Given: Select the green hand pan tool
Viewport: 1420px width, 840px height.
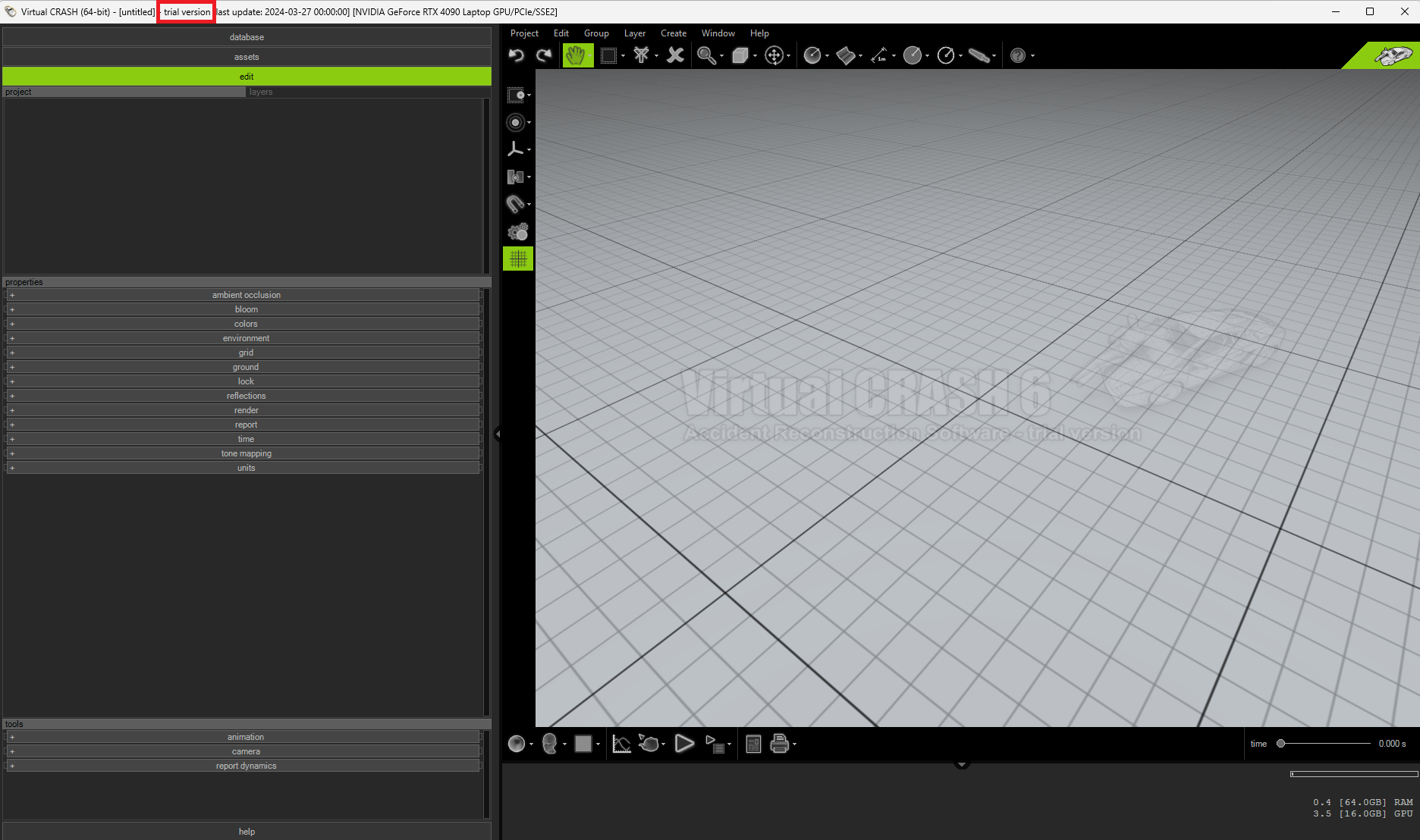Looking at the screenshot, I should [577, 55].
